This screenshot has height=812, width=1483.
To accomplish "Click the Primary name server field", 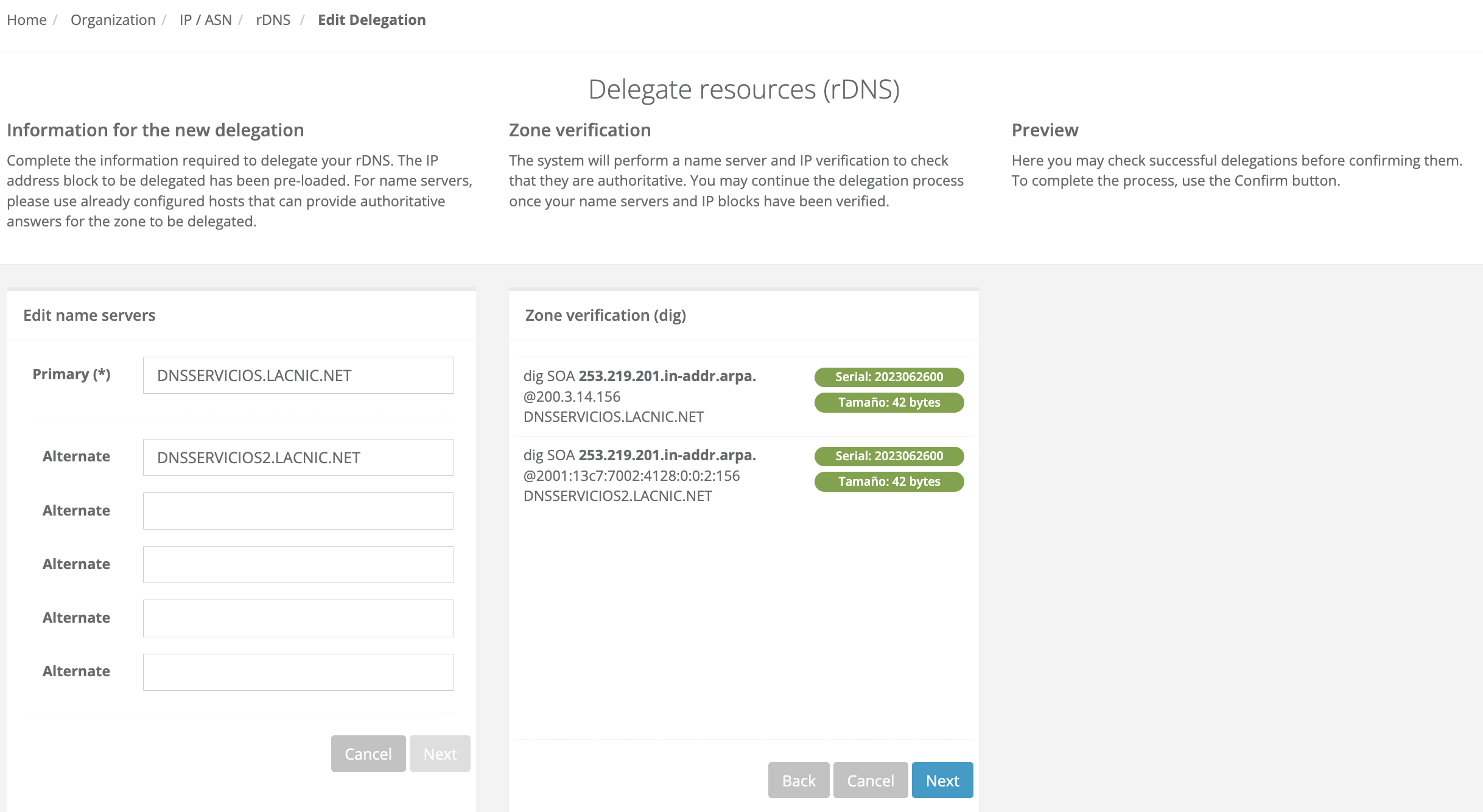I will pyautogui.click(x=298, y=376).
